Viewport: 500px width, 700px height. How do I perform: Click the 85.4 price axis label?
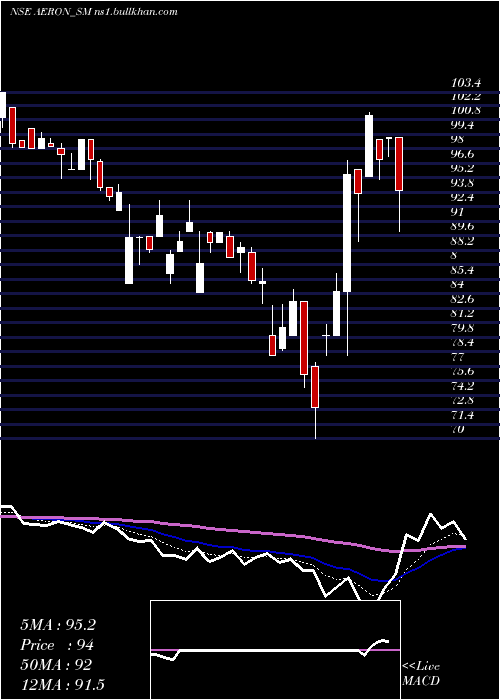[x=463, y=270]
